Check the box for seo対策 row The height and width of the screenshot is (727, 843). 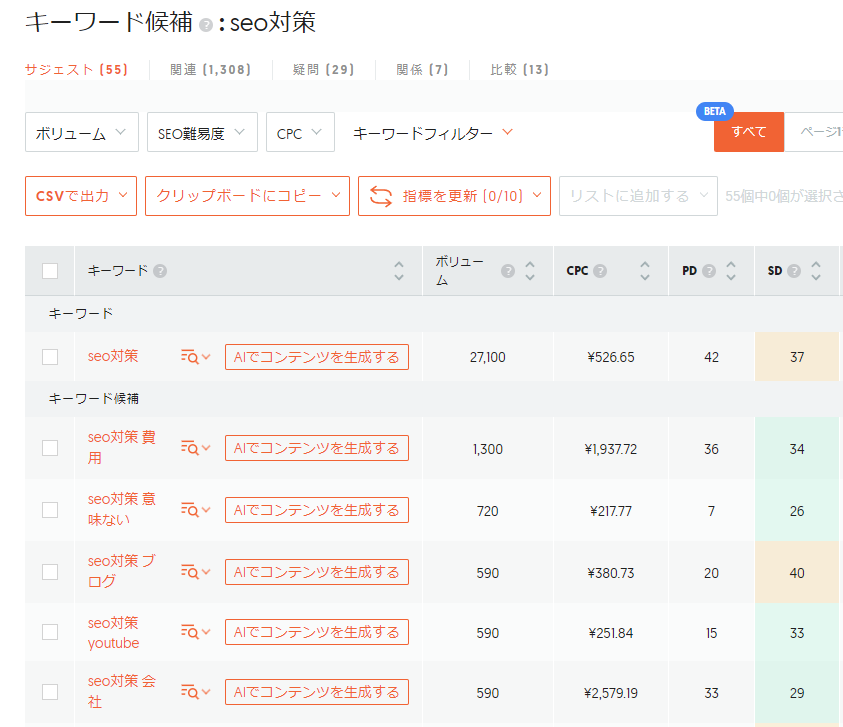50,357
